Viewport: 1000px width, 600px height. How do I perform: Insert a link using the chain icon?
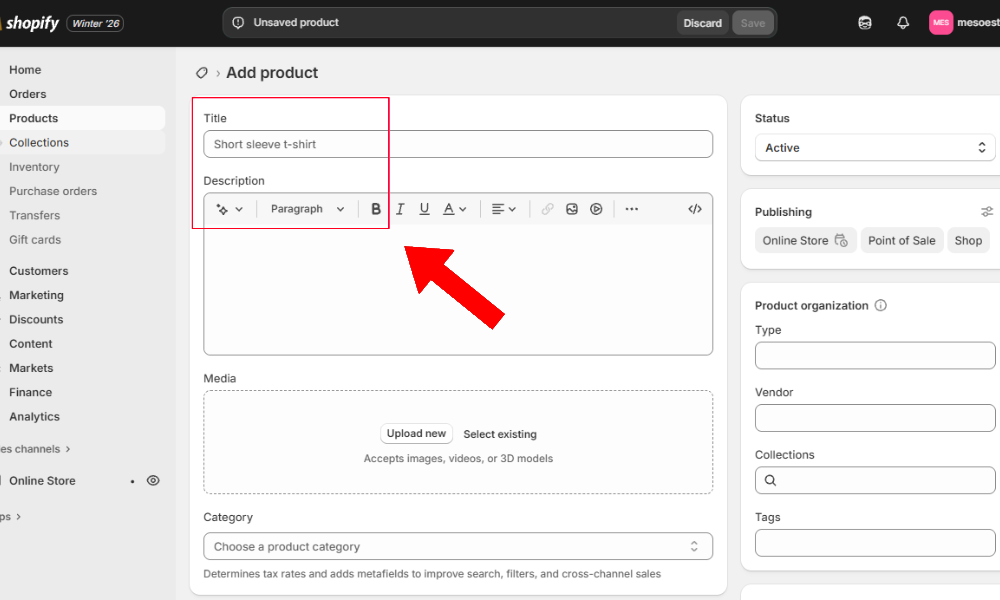tap(547, 208)
